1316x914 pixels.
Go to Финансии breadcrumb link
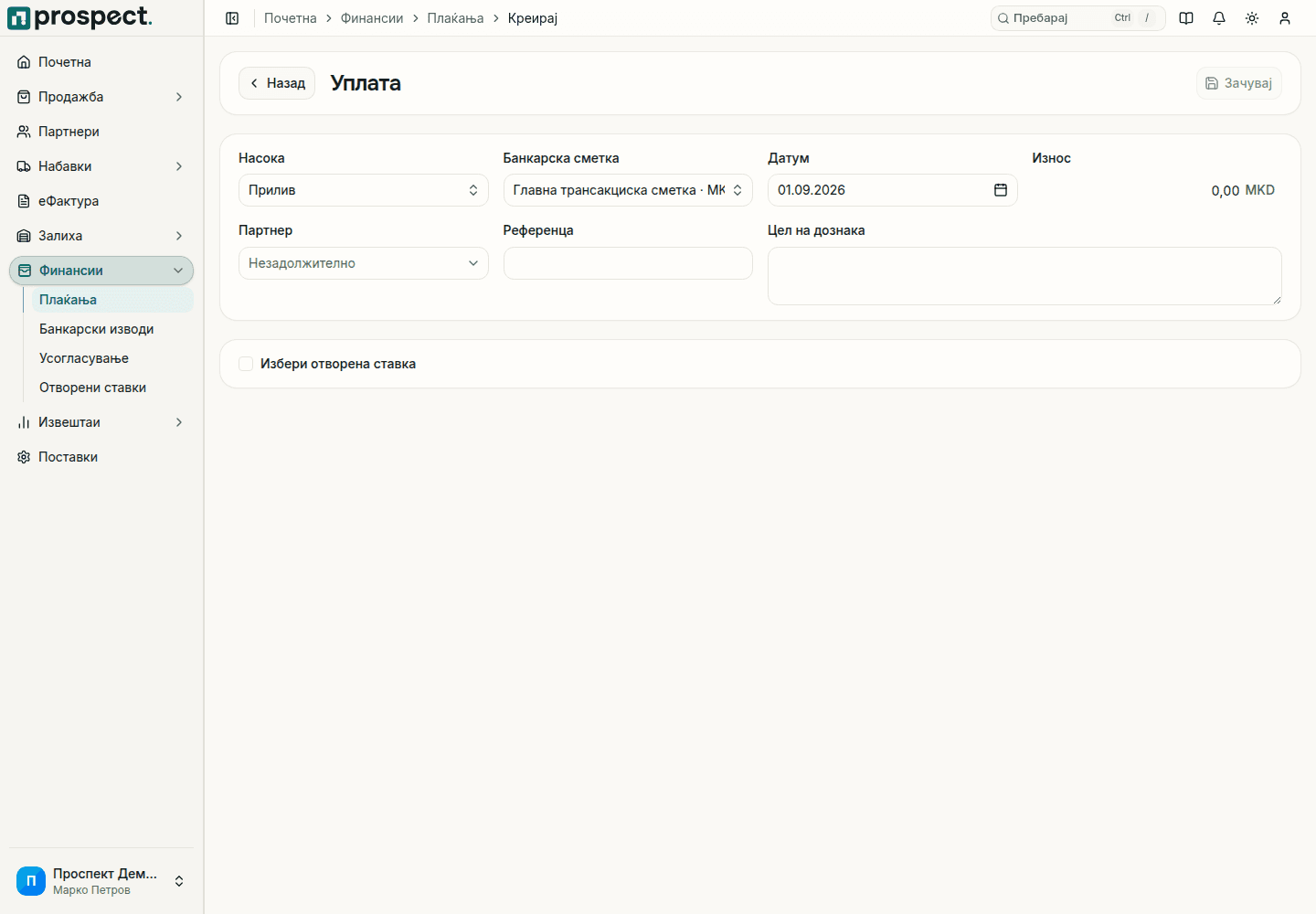pyautogui.click(x=372, y=18)
